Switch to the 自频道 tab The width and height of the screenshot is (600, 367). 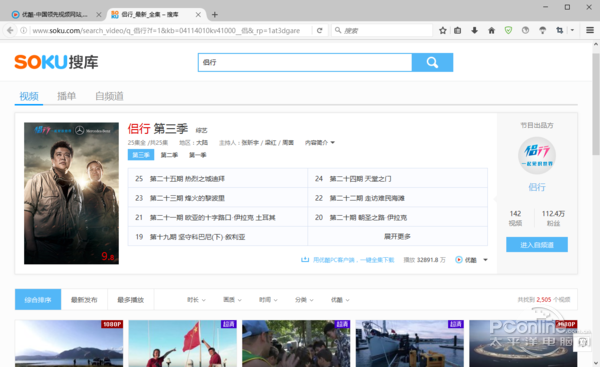click(x=109, y=96)
